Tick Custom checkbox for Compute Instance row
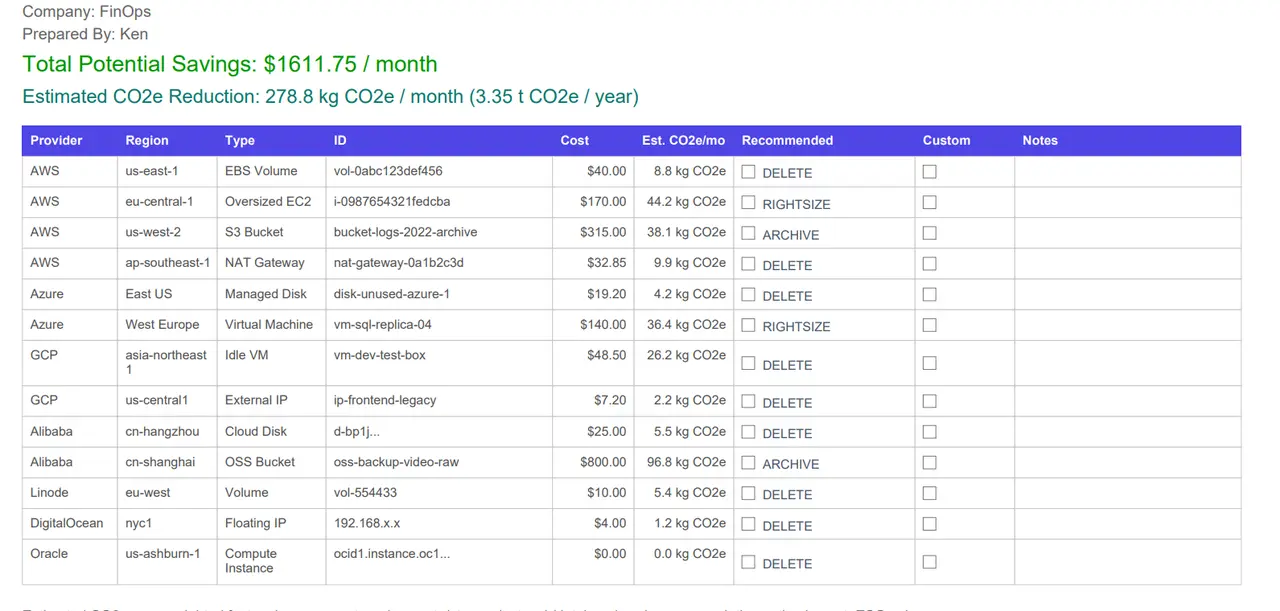Image resolution: width=1280 pixels, height=611 pixels. [x=929, y=562]
